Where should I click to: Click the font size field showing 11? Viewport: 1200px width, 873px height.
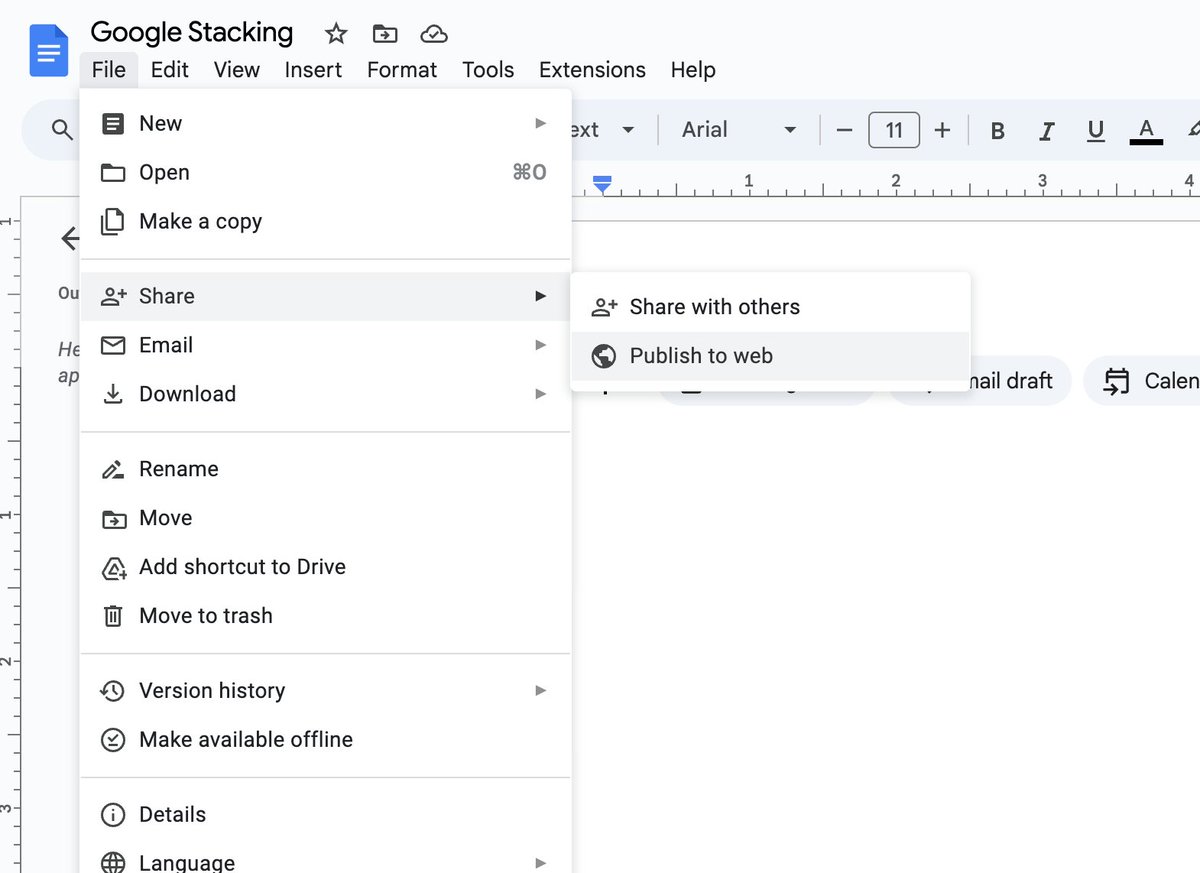[894, 130]
